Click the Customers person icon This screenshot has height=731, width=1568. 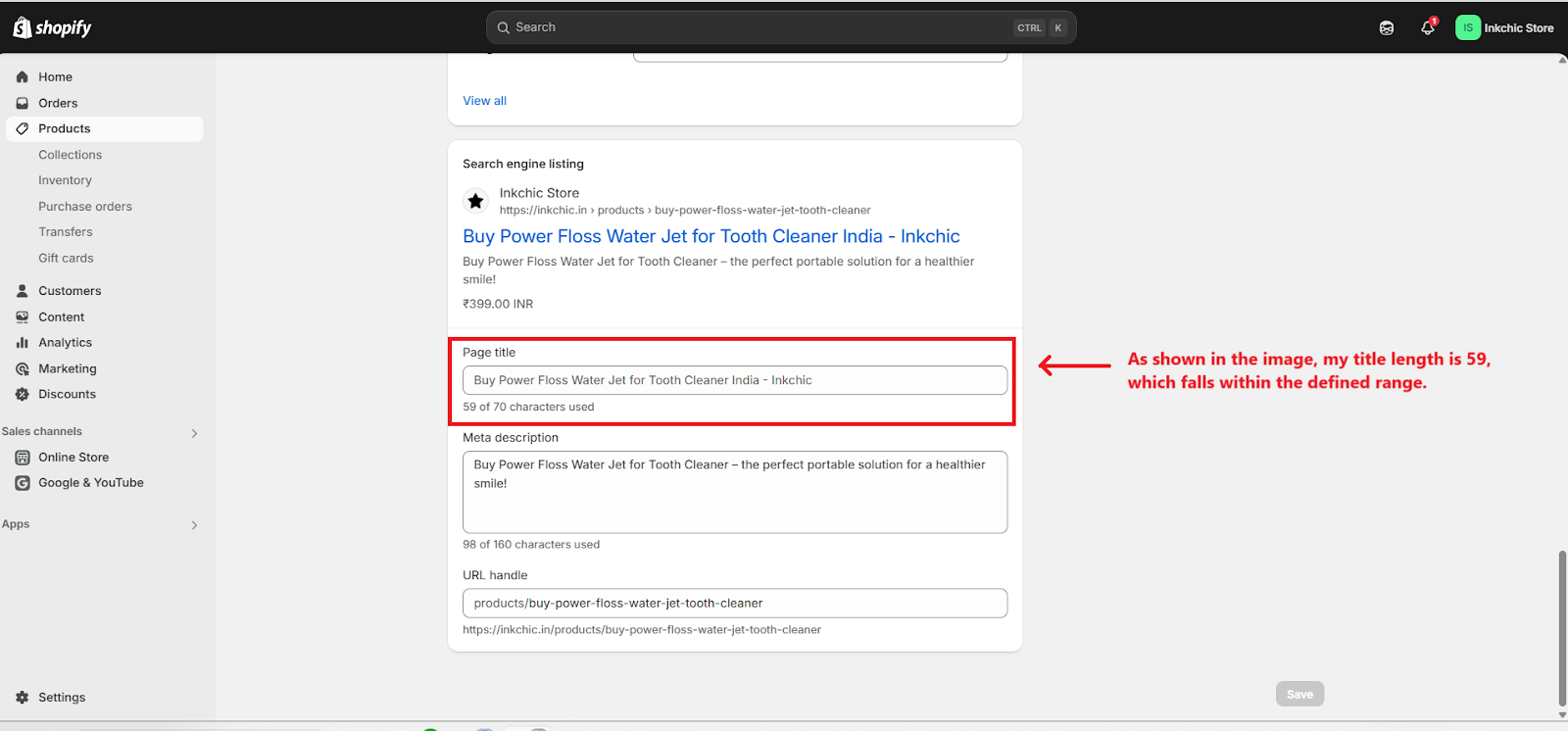coord(22,291)
